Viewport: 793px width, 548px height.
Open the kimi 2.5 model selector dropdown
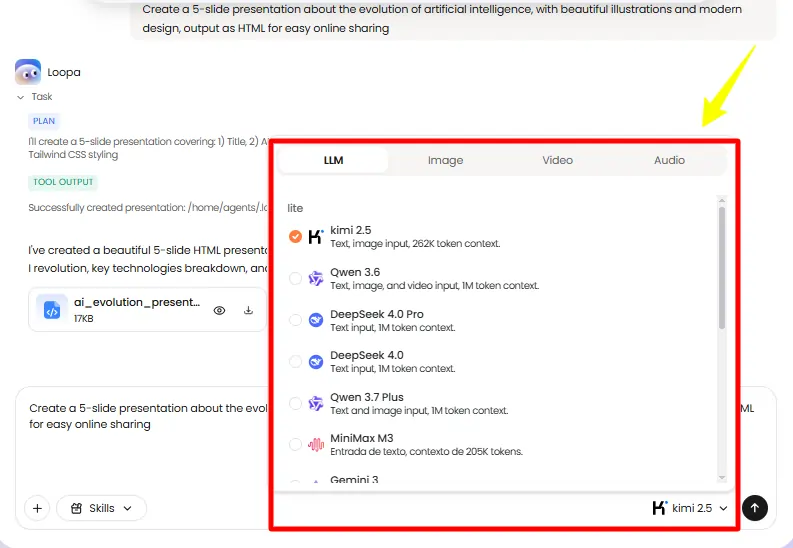pos(690,508)
